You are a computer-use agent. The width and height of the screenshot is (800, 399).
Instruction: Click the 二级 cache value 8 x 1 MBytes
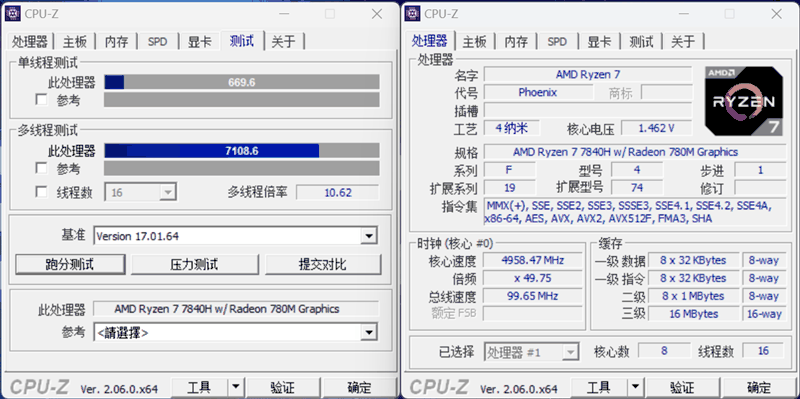pyautogui.click(x=693, y=296)
